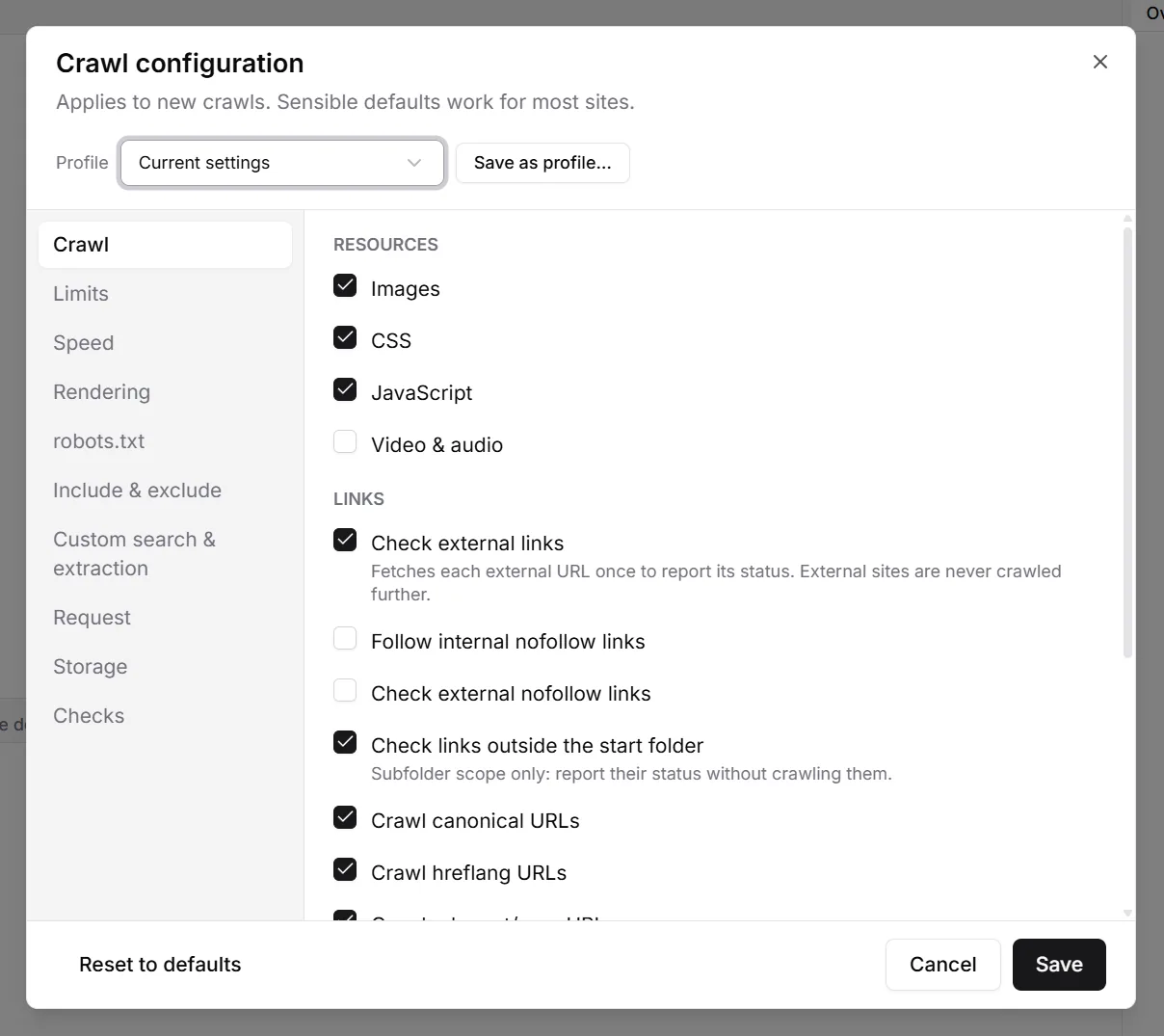The height and width of the screenshot is (1036, 1164).
Task: Click the Subfolder scope only description
Action: coord(631,774)
